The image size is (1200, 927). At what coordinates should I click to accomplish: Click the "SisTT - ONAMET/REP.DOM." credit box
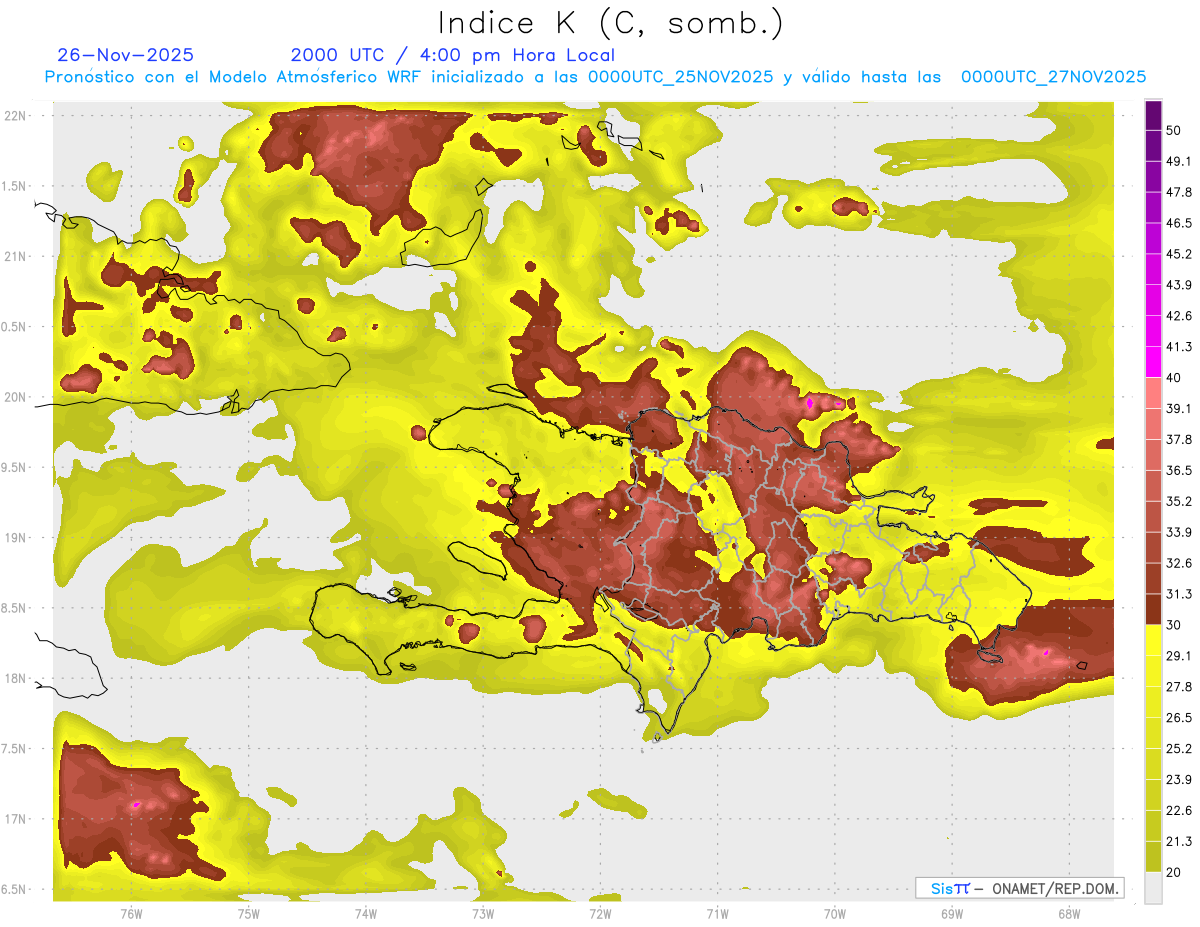tap(1019, 888)
